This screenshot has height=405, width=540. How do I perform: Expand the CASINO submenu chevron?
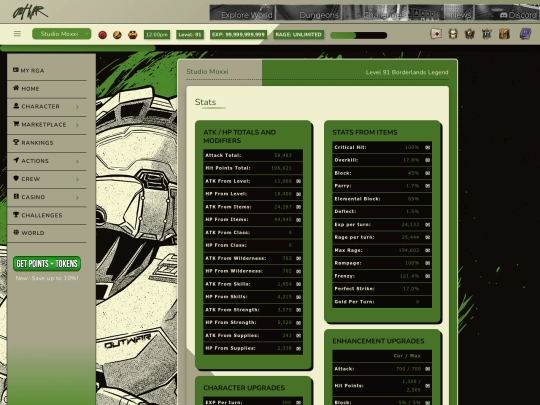pos(77,198)
